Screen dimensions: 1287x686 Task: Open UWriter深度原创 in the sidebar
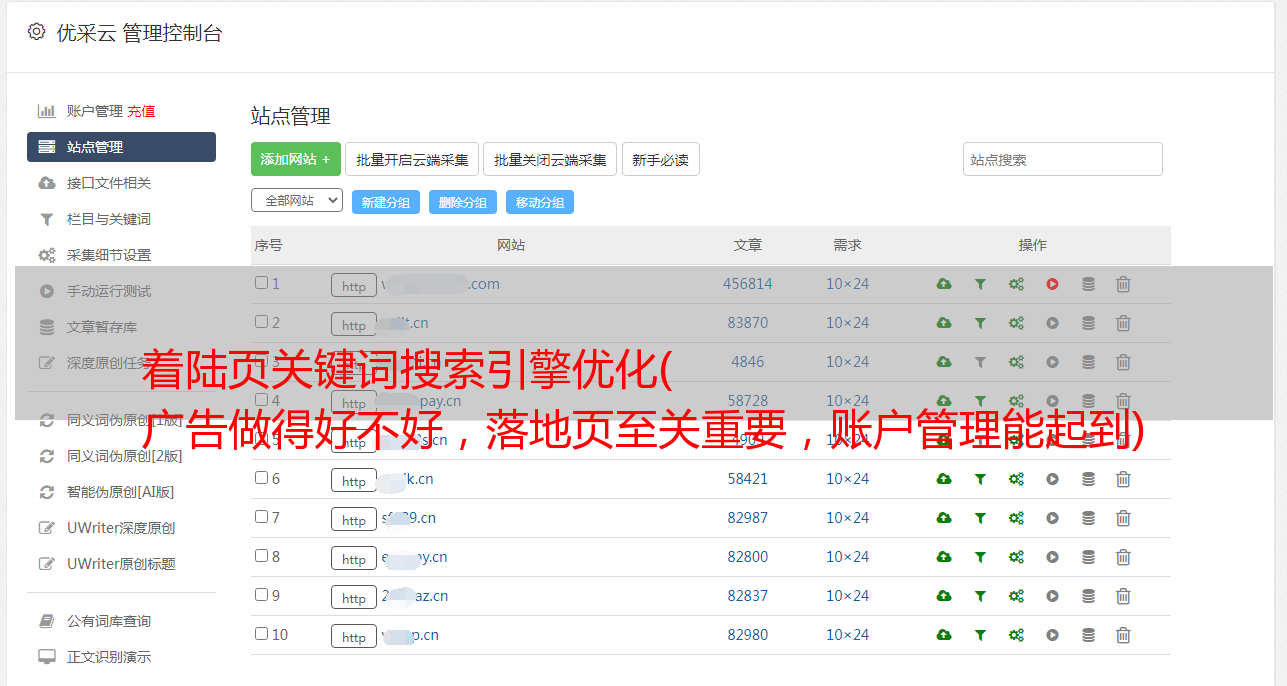(x=121, y=528)
